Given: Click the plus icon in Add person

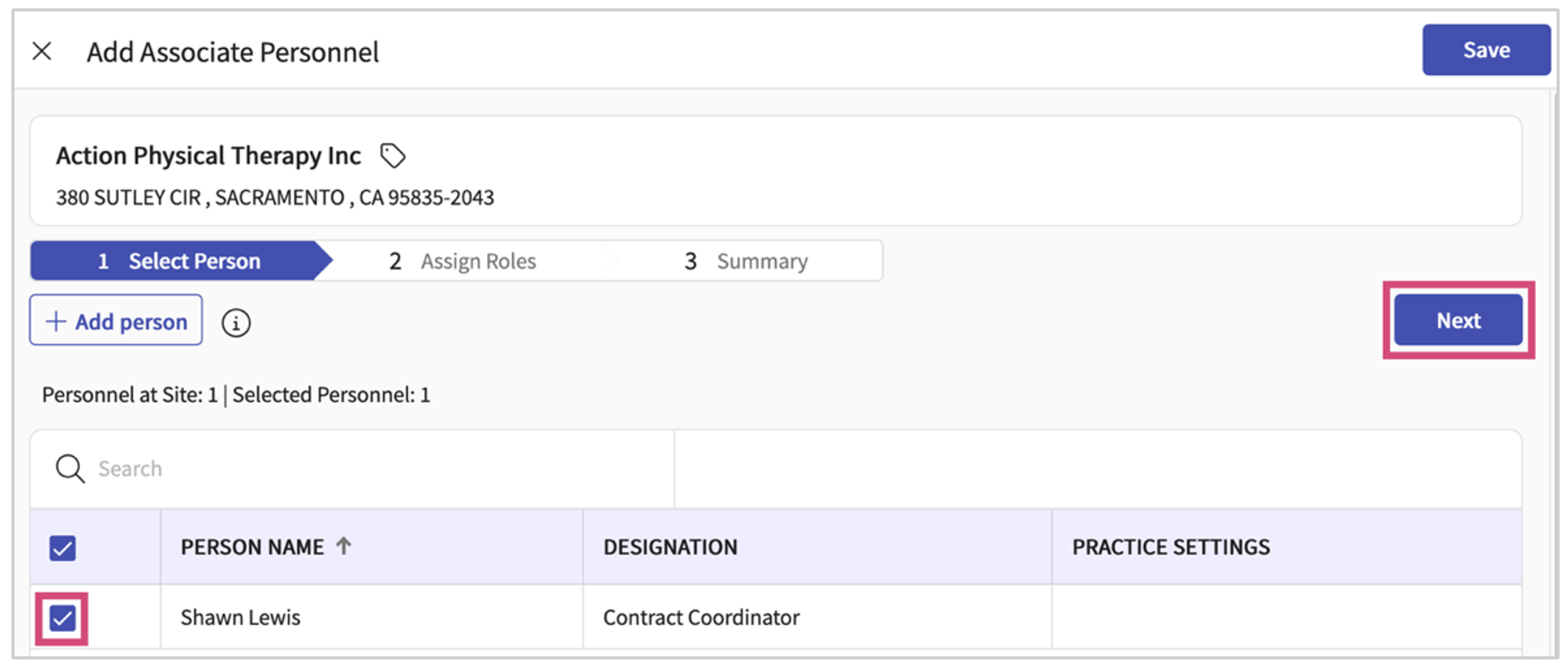Looking at the screenshot, I should click(x=56, y=321).
